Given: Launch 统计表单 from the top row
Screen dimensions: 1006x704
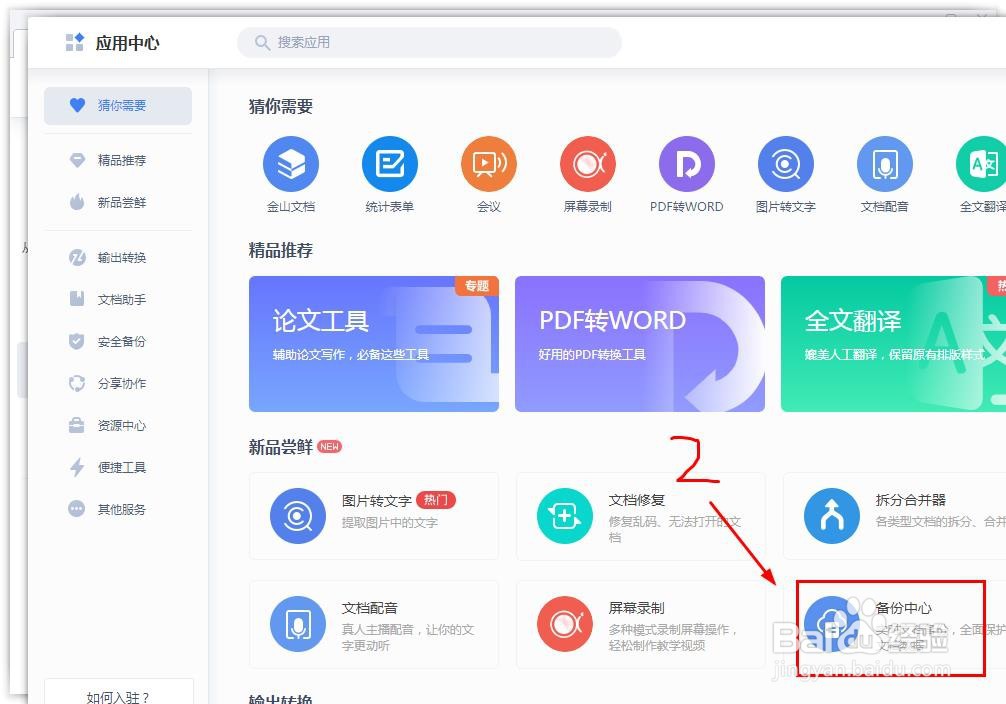Looking at the screenshot, I should pyautogui.click(x=390, y=165).
